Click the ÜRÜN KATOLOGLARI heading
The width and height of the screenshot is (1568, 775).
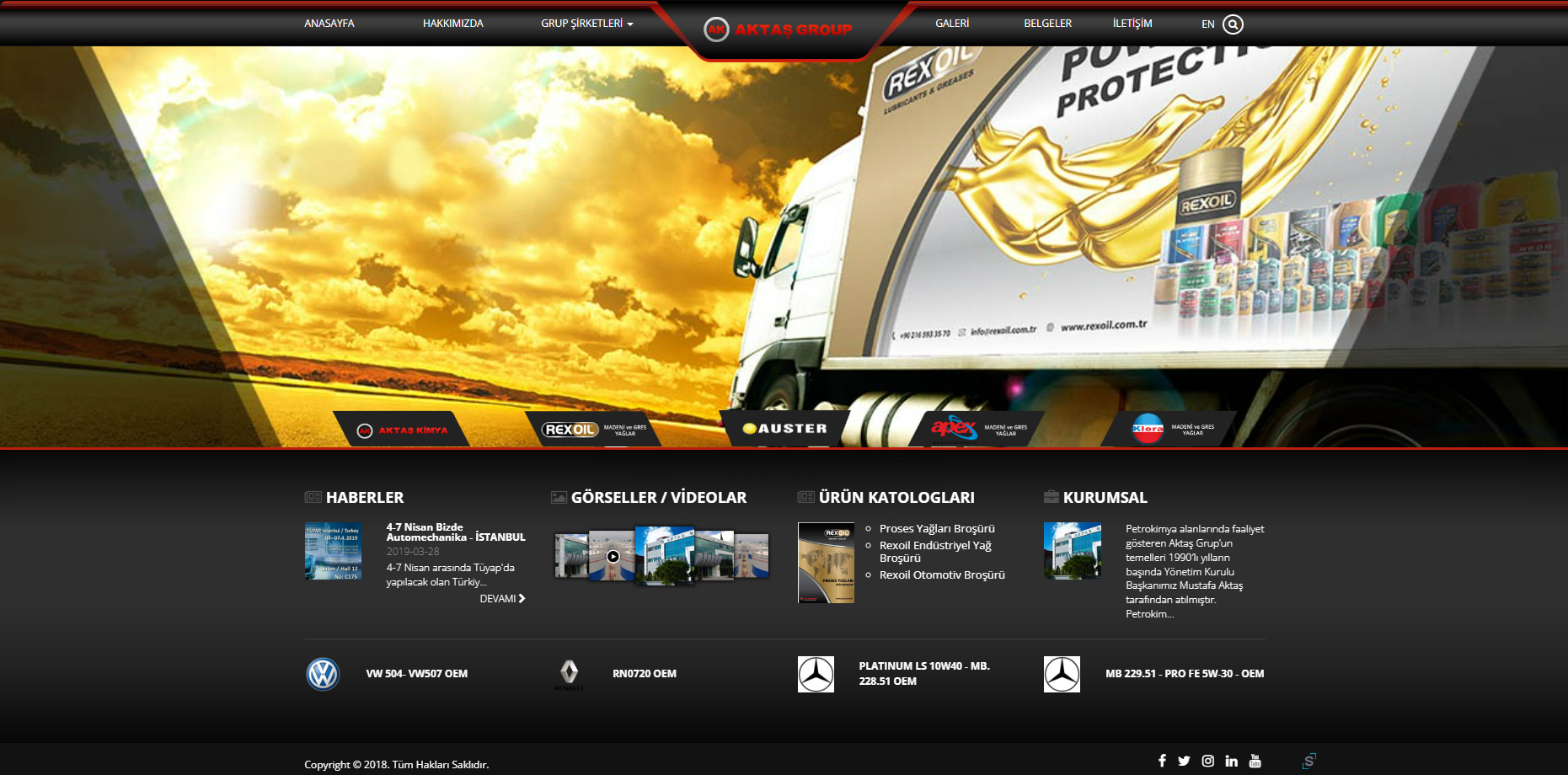coord(896,498)
